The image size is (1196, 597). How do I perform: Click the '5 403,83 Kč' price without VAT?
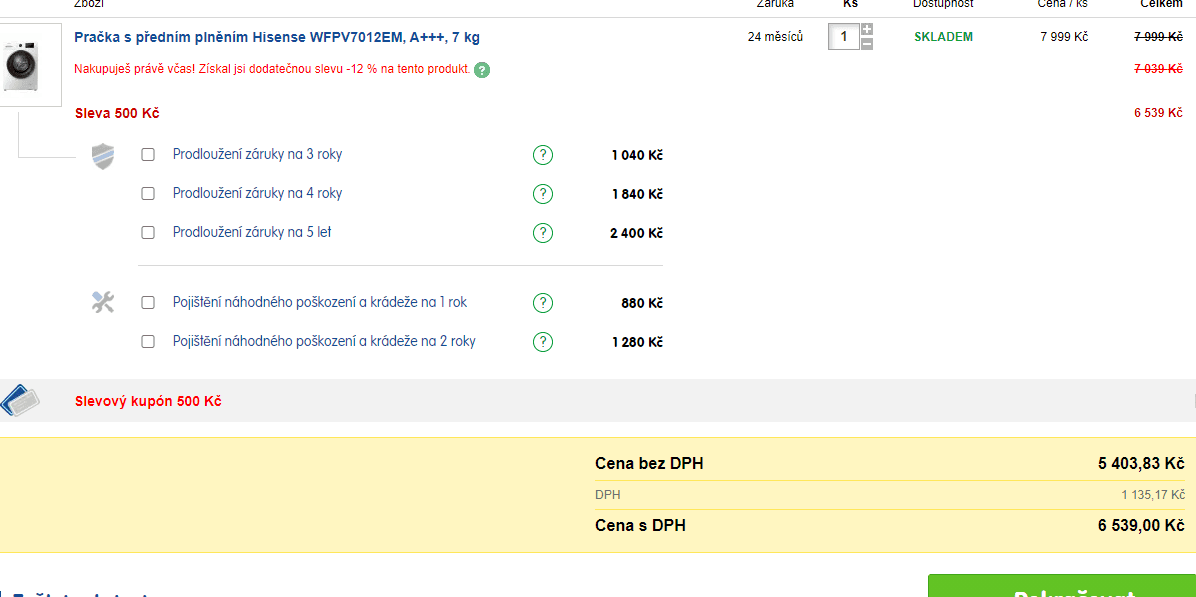click(1141, 464)
